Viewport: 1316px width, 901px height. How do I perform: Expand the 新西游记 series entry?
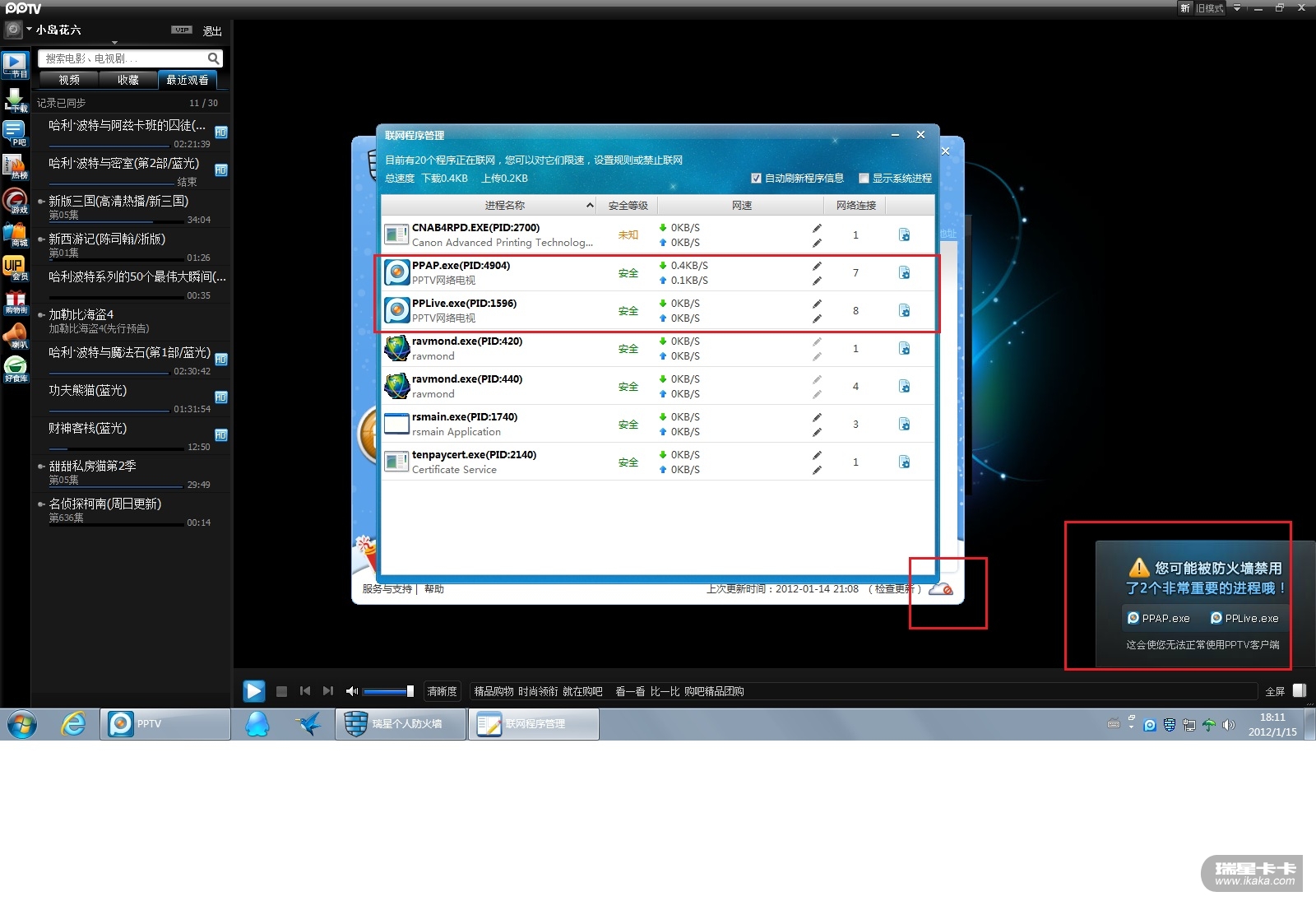(41, 239)
